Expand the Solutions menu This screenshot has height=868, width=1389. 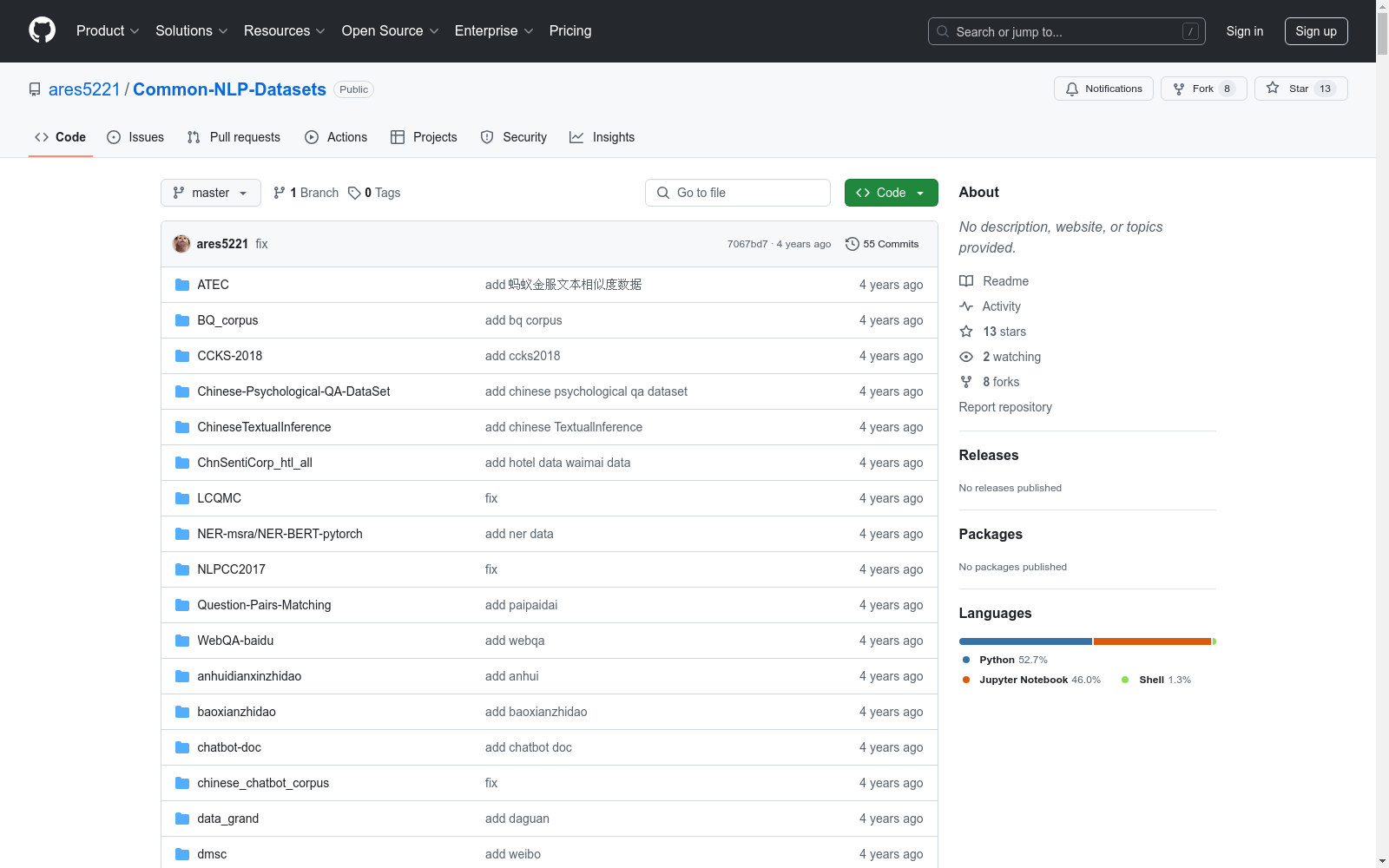(x=192, y=31)
